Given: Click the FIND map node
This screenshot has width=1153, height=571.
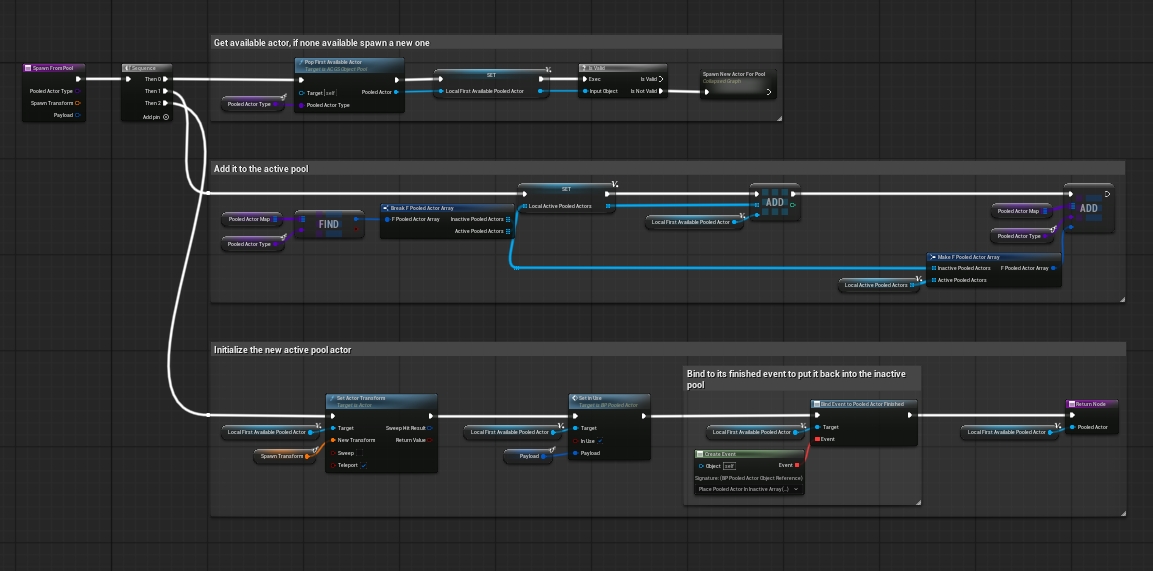Looking at the screenshot, I should (328, 224).
